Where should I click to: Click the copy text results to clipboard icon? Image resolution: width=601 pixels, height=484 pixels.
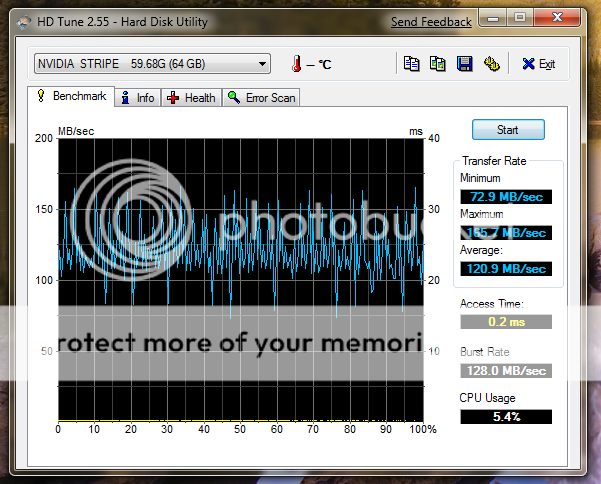click(x=411, y=64)
